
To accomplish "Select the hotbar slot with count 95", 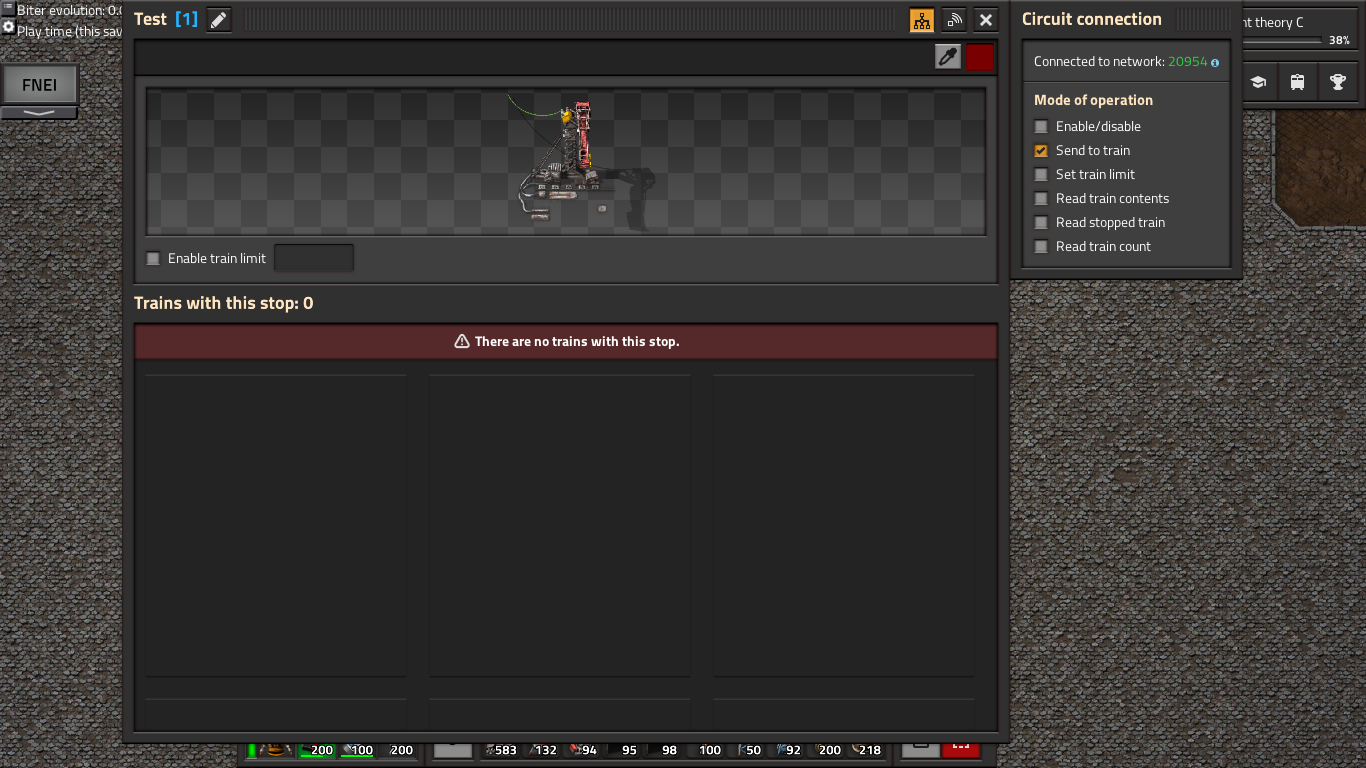I will coord(620,748).
